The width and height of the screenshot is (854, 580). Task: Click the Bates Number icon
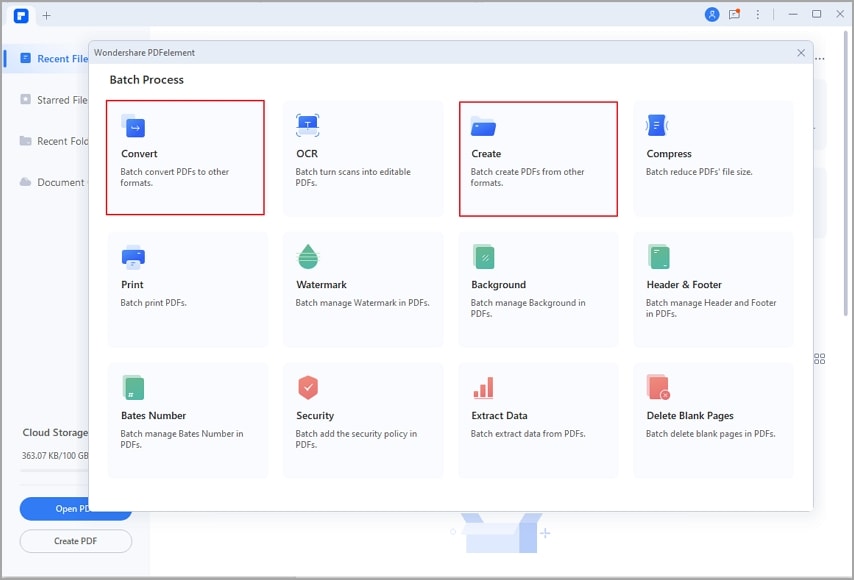(133, 388)
